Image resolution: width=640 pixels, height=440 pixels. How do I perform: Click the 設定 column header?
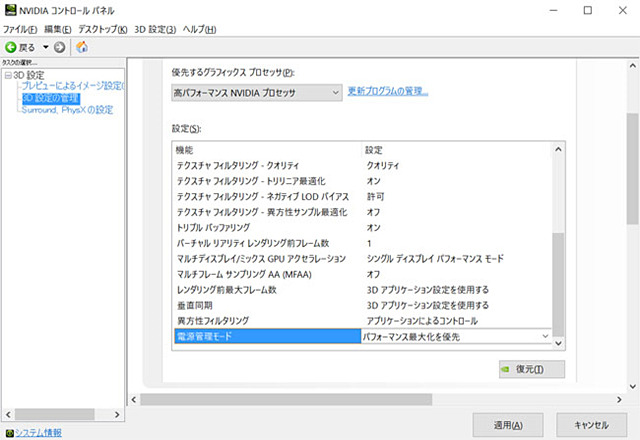[x=374, y=150]
